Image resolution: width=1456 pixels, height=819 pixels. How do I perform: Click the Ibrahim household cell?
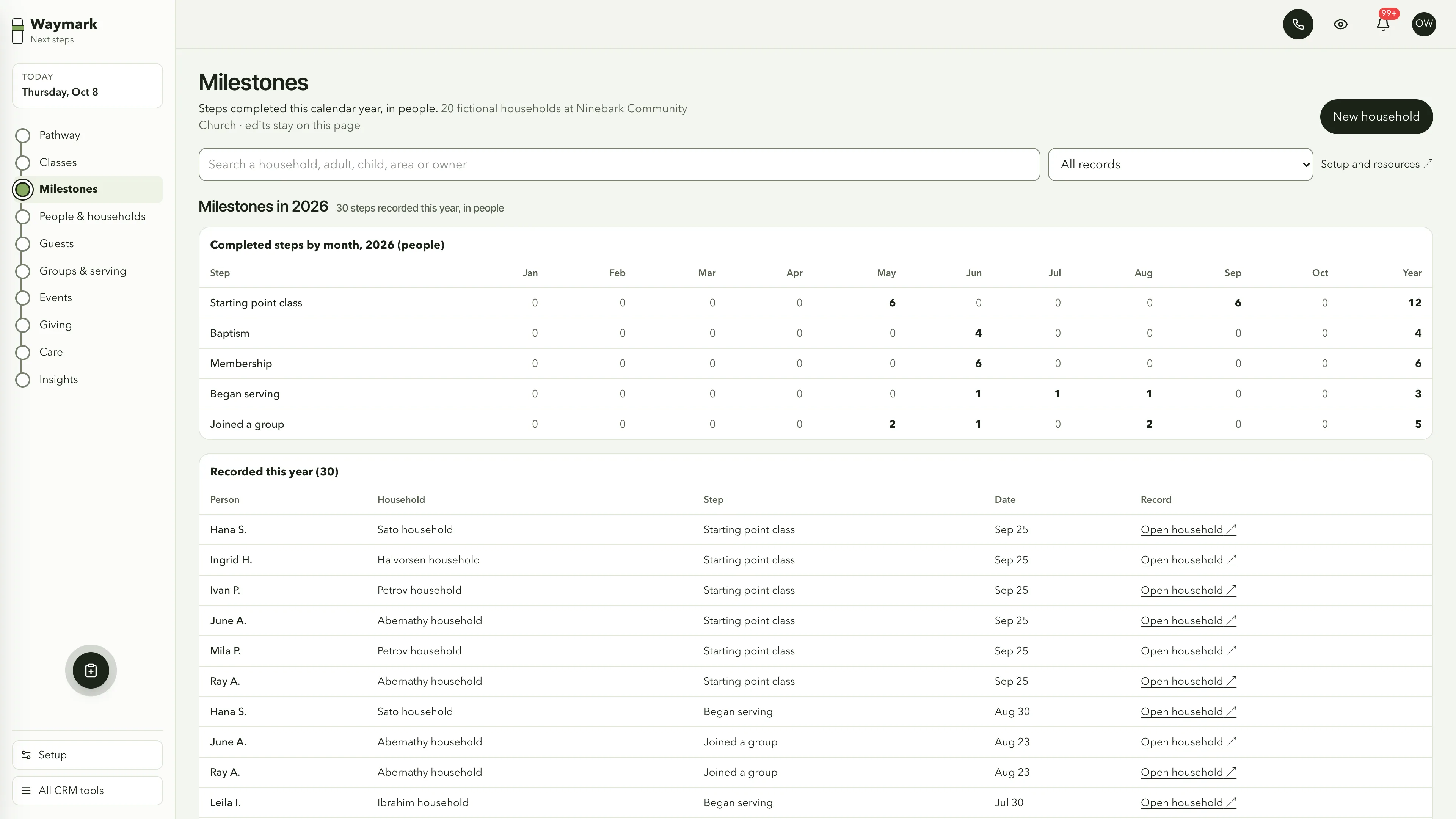point(423,803)
